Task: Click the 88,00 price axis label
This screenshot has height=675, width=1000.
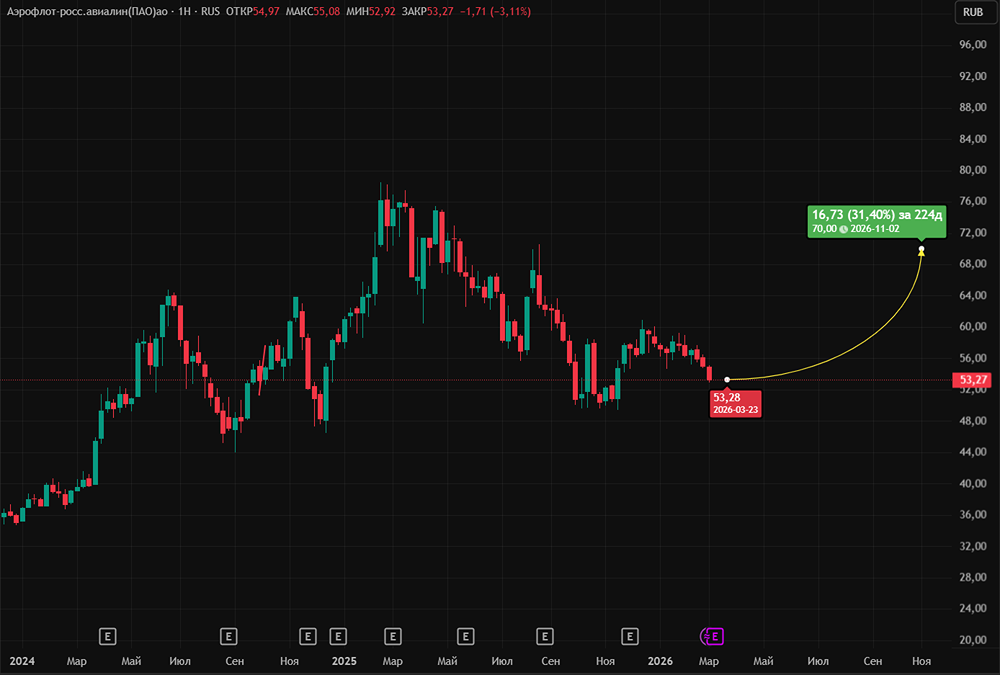Action: click(973, 107)
